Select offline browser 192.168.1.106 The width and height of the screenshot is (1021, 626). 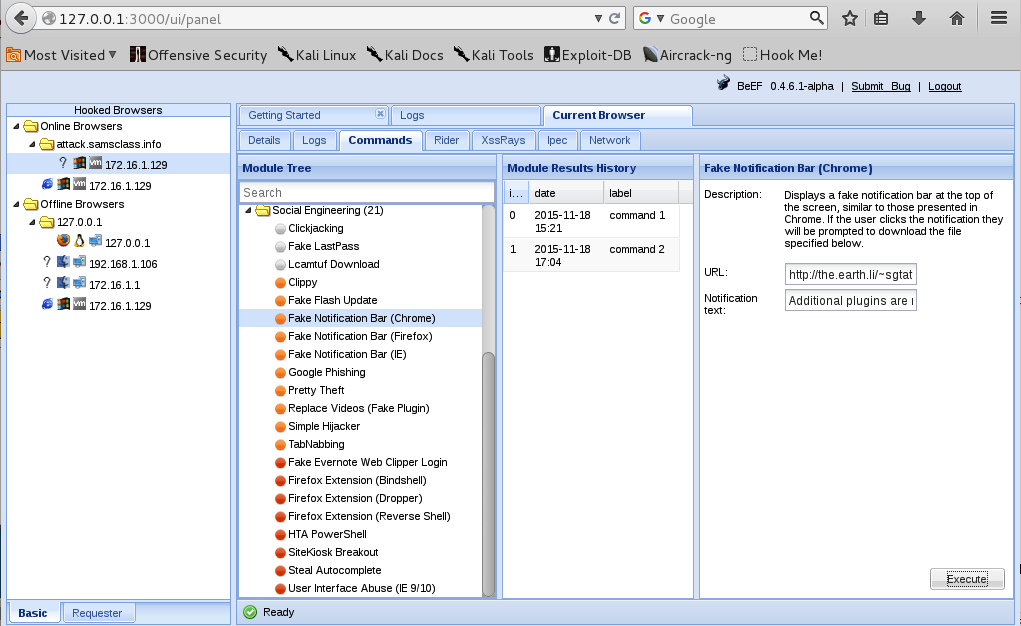(123, 264)
